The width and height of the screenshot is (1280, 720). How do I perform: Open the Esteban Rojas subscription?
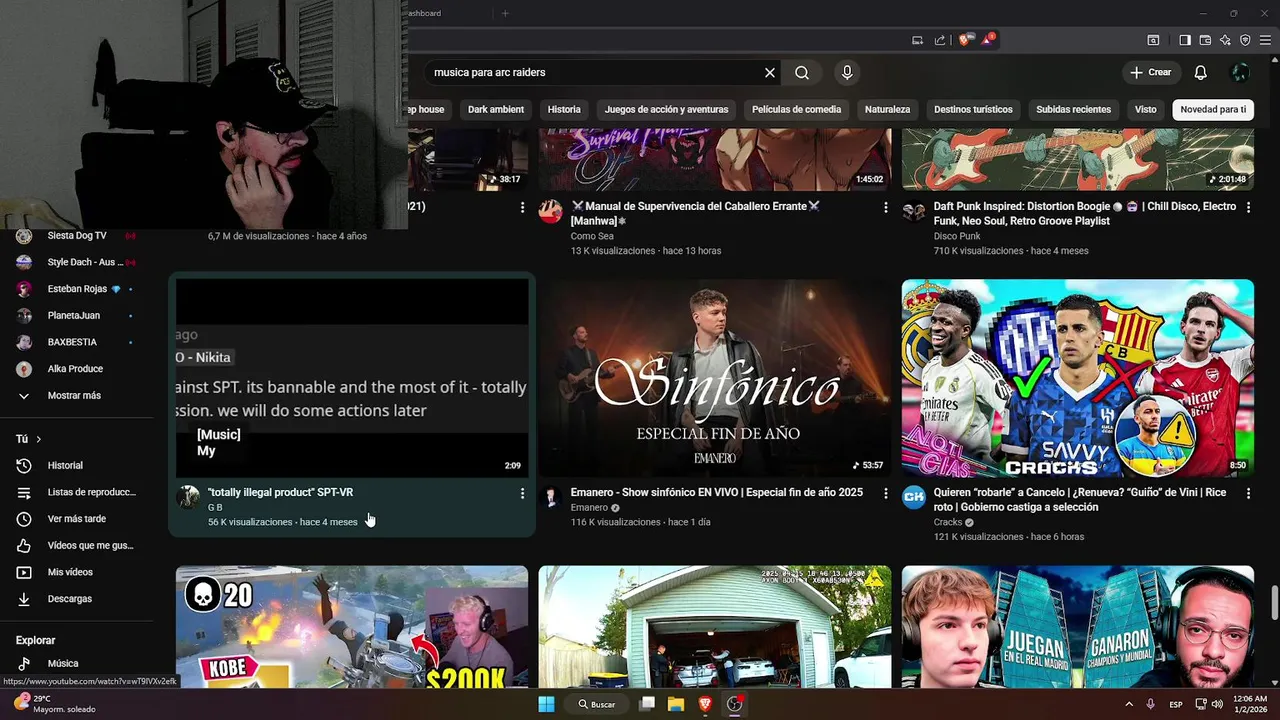[76, 289]
